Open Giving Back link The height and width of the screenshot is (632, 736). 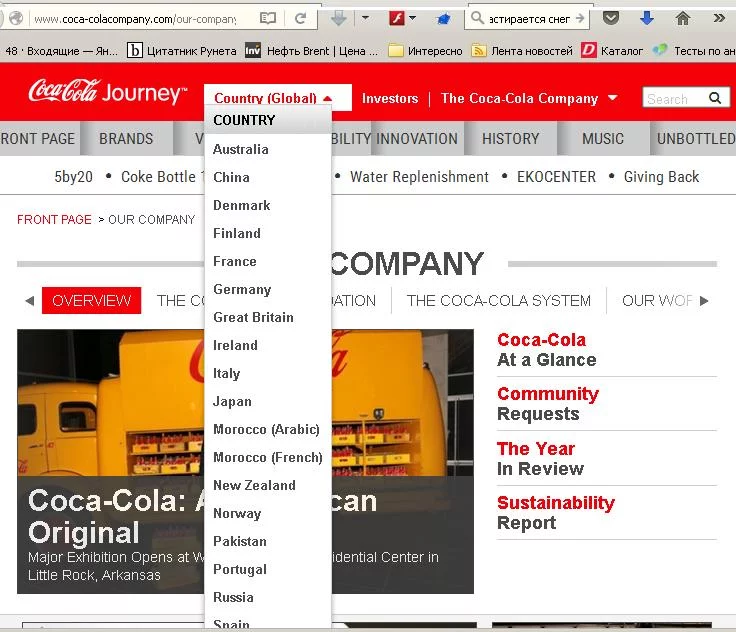[x=661, y=177]
